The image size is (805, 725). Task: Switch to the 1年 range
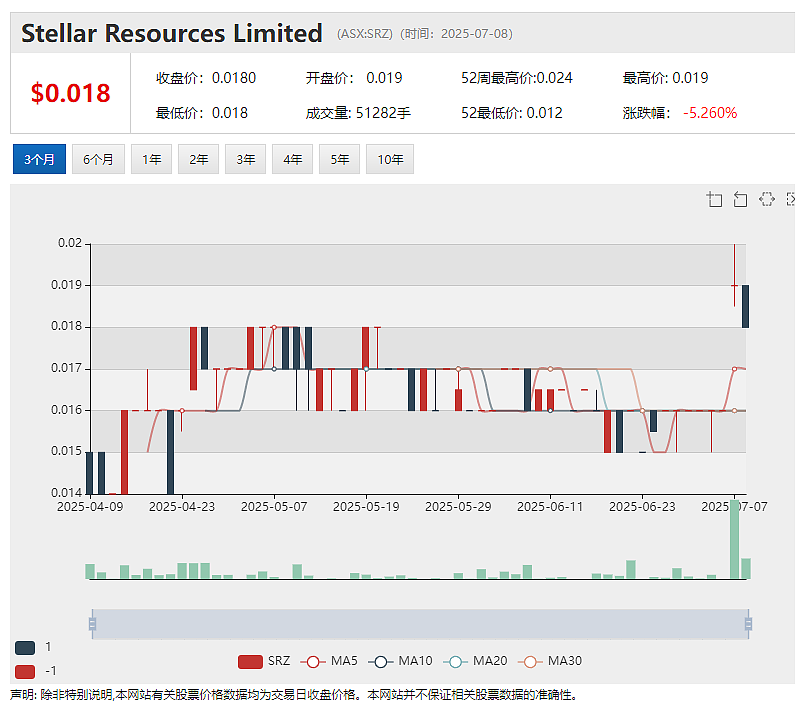click(151, 159)
